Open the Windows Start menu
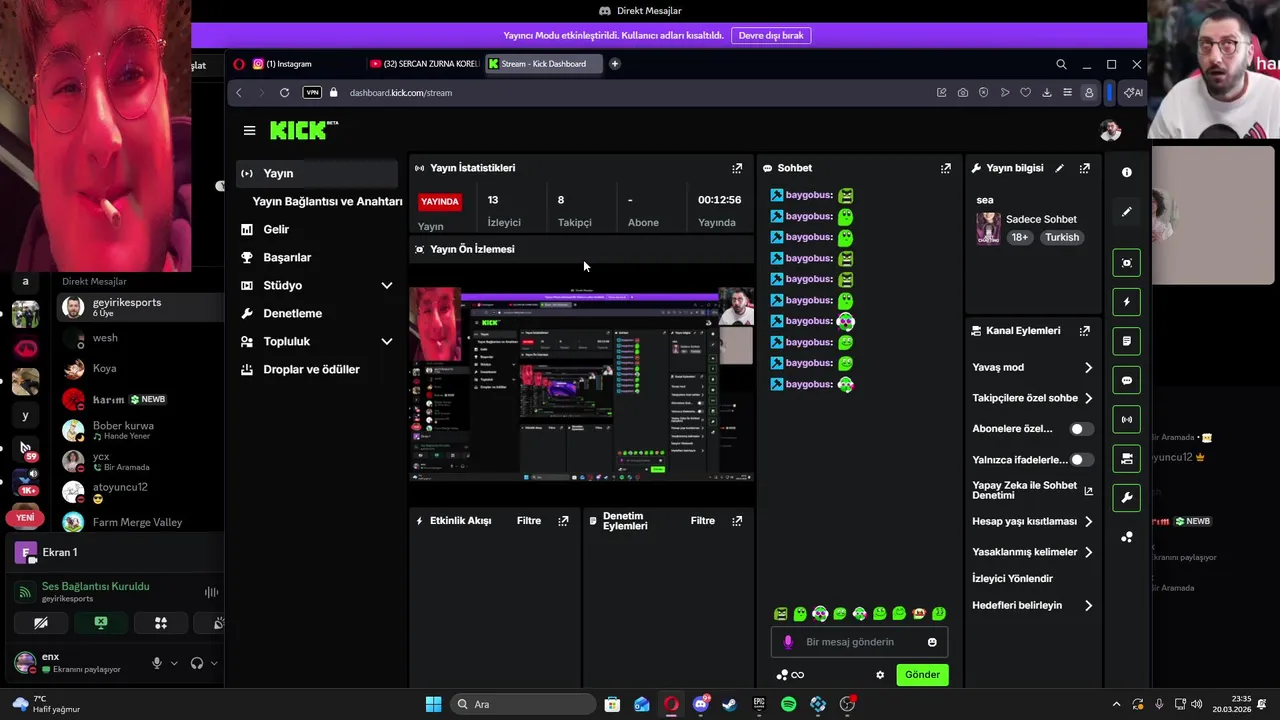The width and height of the screenshot is (1280, 720). (433, 704)
